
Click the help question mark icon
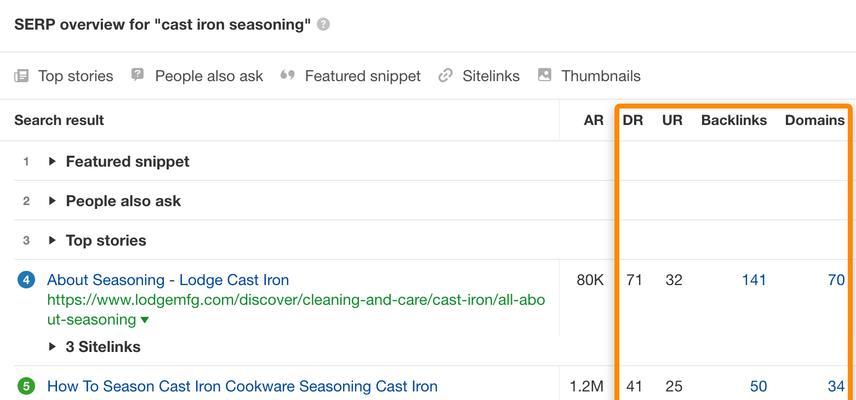click(323, 25)
